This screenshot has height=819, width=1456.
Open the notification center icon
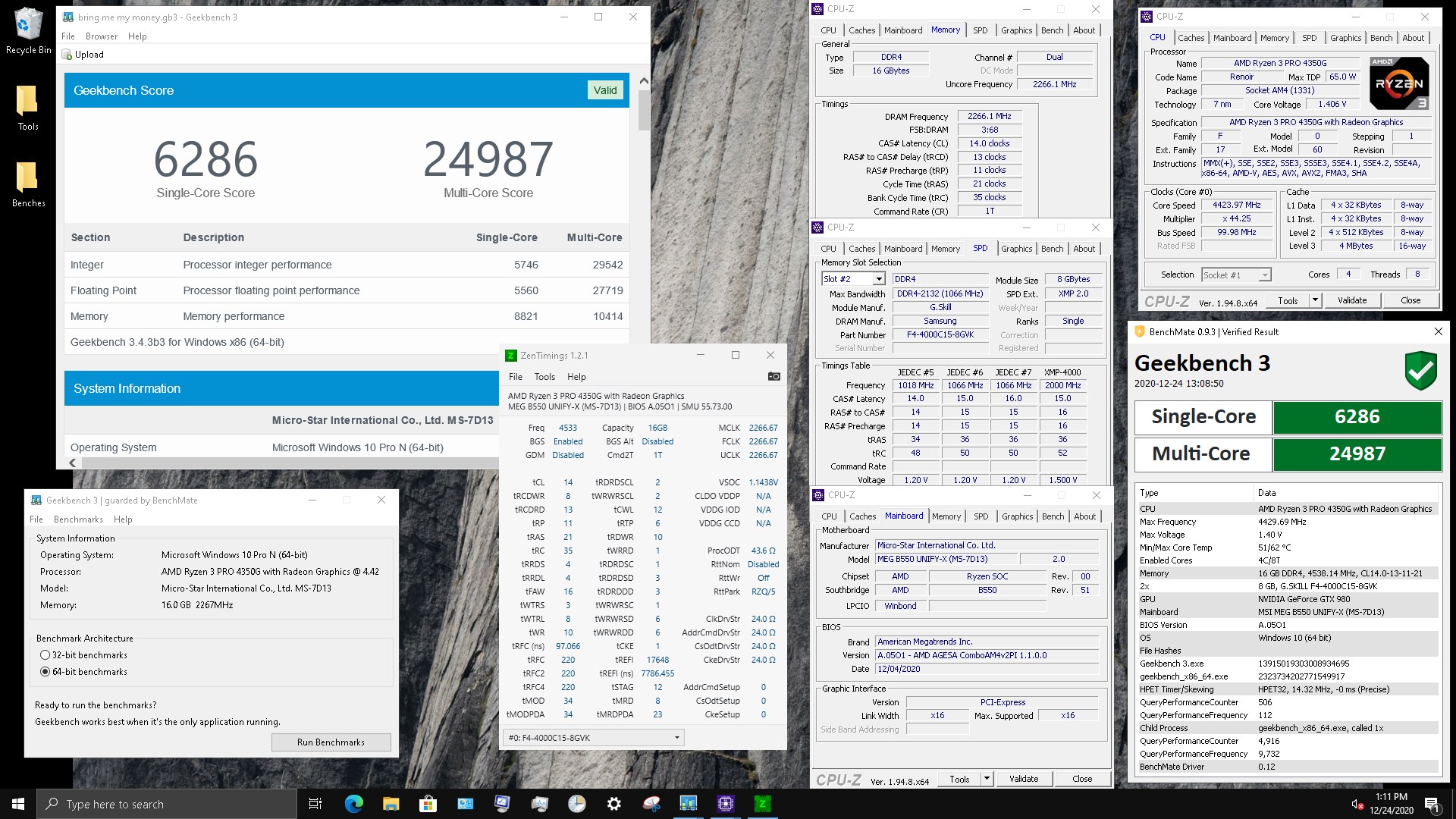[x=1432, y=804]
